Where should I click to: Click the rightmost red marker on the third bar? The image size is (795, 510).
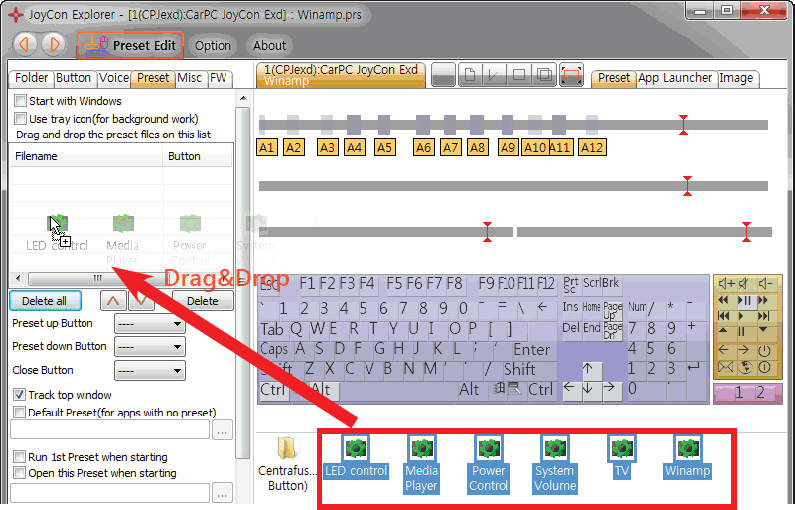[x=746, y=232]
